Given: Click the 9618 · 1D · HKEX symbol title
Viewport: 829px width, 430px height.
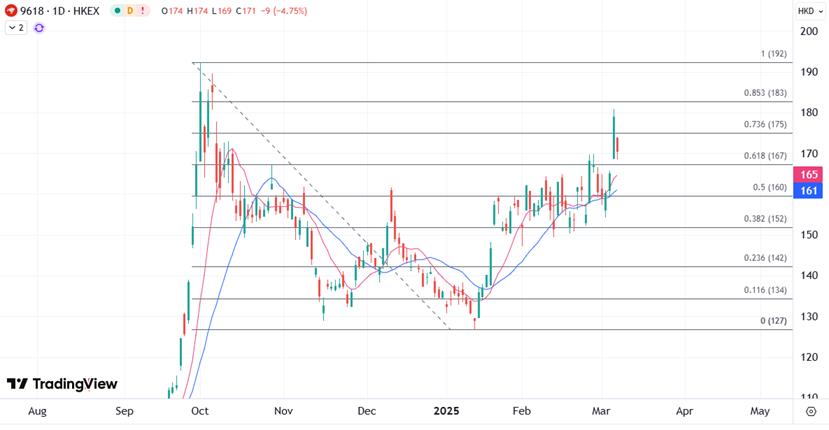Looking at the screenshot, I should (x=60, y=10).
